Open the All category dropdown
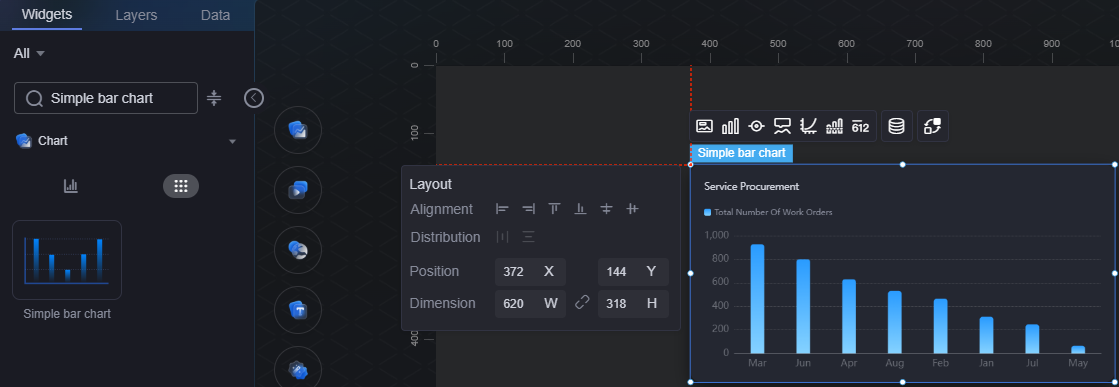 tap(29, 54)
